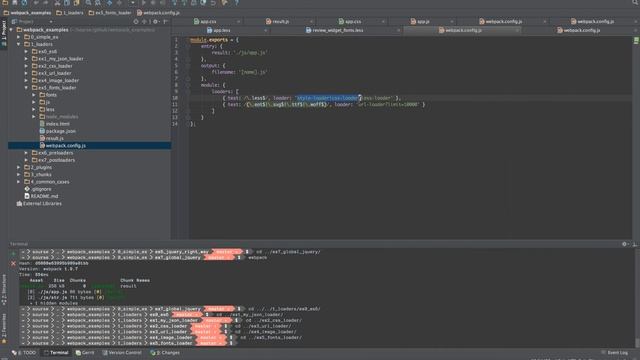Open Help with the question mark icon
The height and width of the screenshot is (360, 640).
[x=237, y=3]
